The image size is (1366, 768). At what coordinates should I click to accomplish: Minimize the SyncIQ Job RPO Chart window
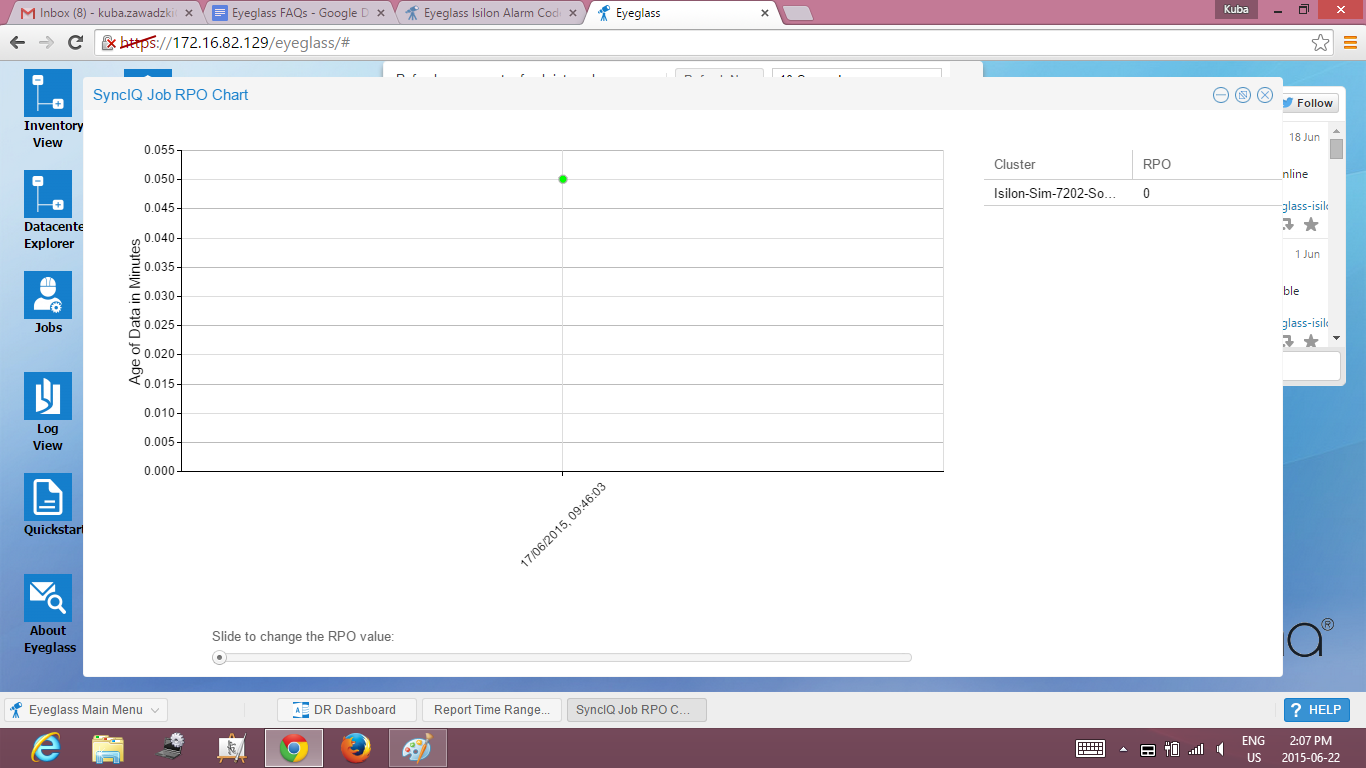pos(1221,95)
